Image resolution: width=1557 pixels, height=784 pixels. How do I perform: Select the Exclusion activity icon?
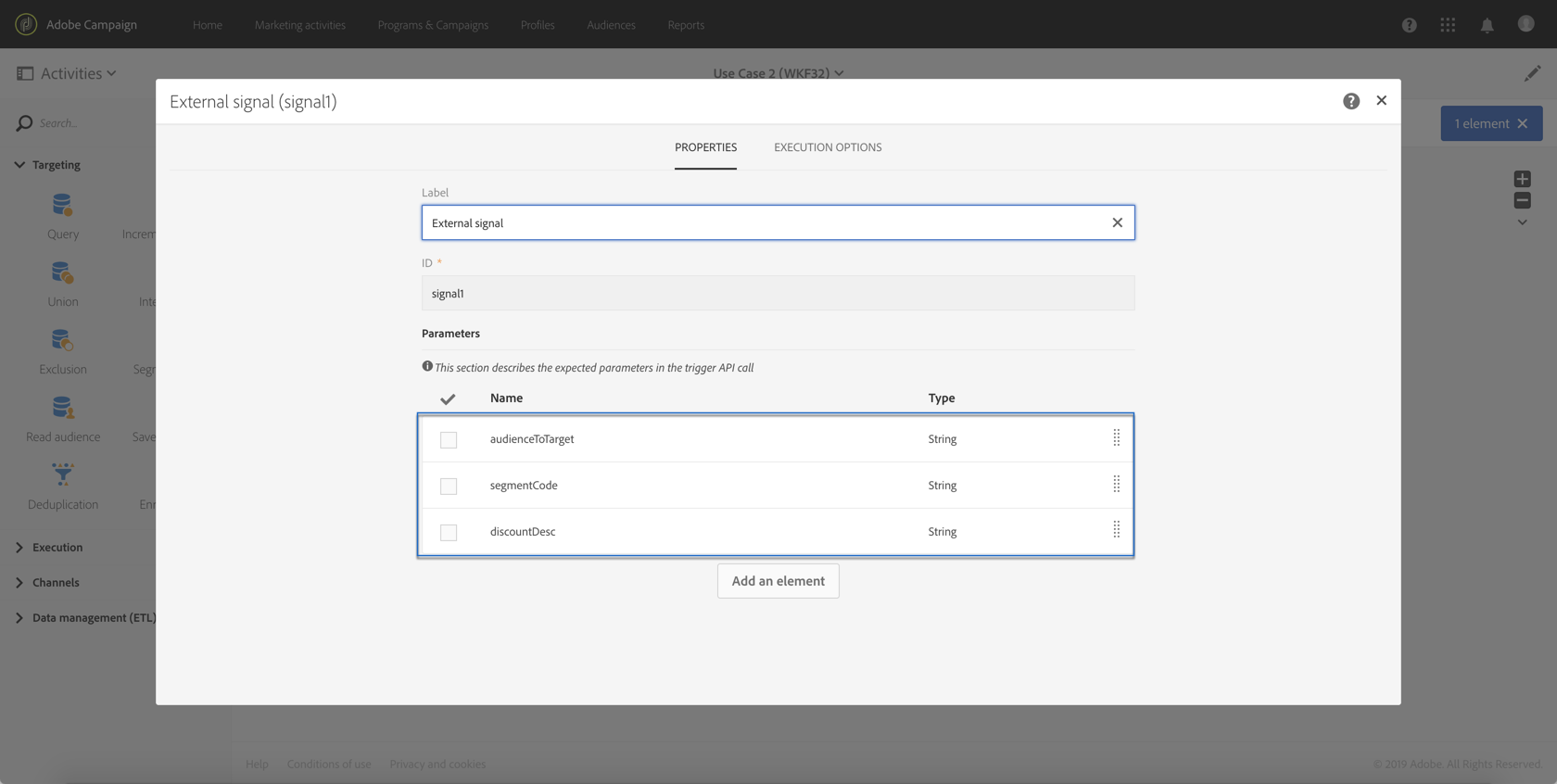point(62,340)
